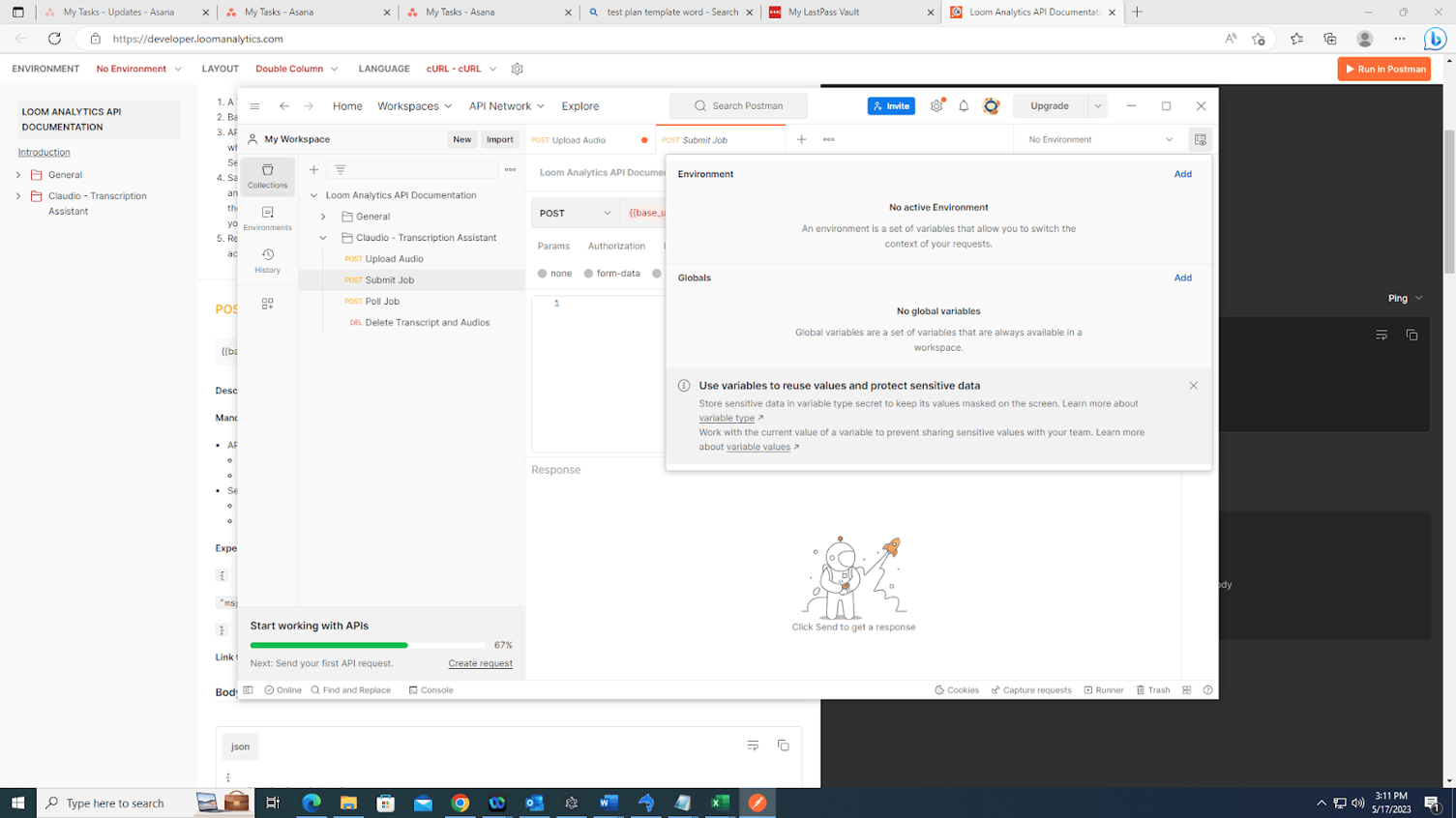Click the Create request link
The image size is (1456, 818).
pyautogui.click(x=480, y=662)
